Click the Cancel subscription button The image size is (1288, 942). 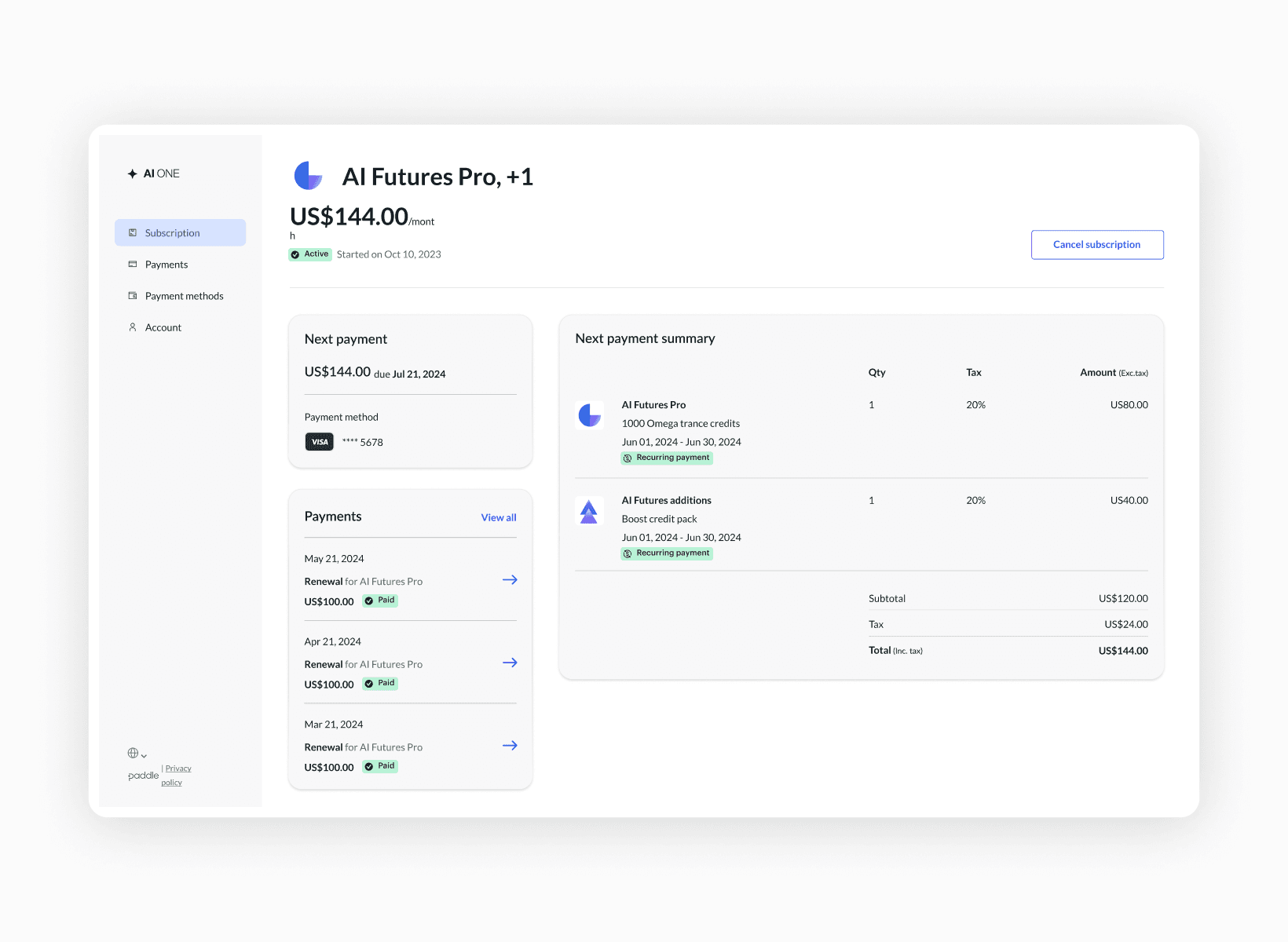pos(1097,244)
